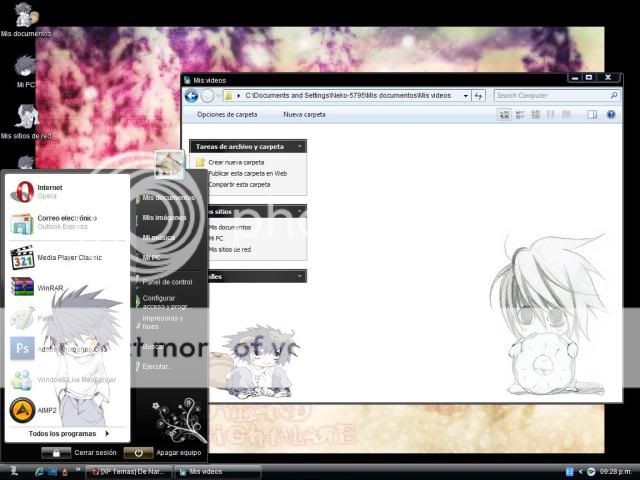Click the user picture in Start menu

(x=169, y=165)
